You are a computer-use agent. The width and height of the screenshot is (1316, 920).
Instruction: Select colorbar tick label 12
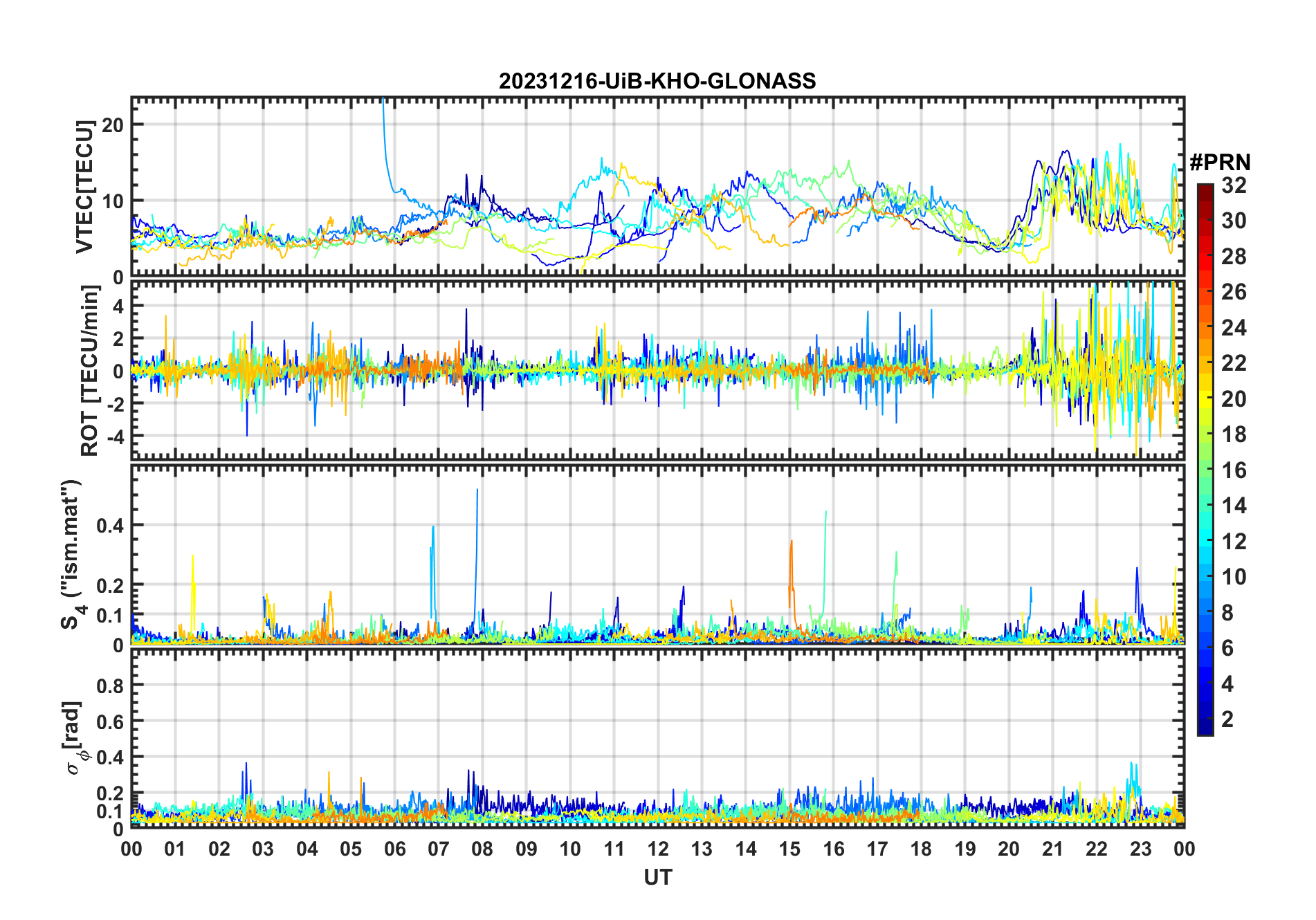click(1234, 541)
